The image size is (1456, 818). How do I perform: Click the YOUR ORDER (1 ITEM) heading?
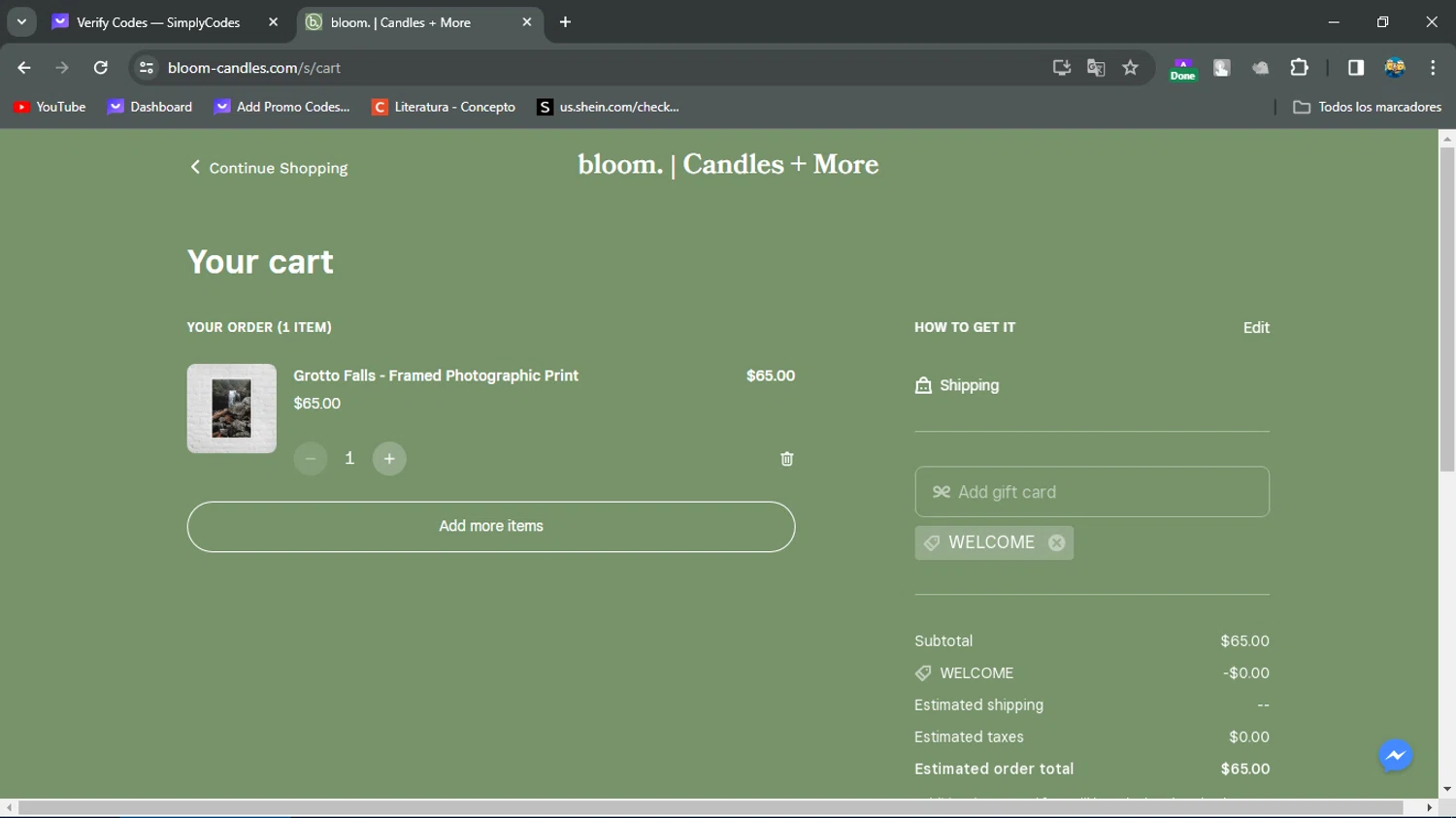coord(259,327)
